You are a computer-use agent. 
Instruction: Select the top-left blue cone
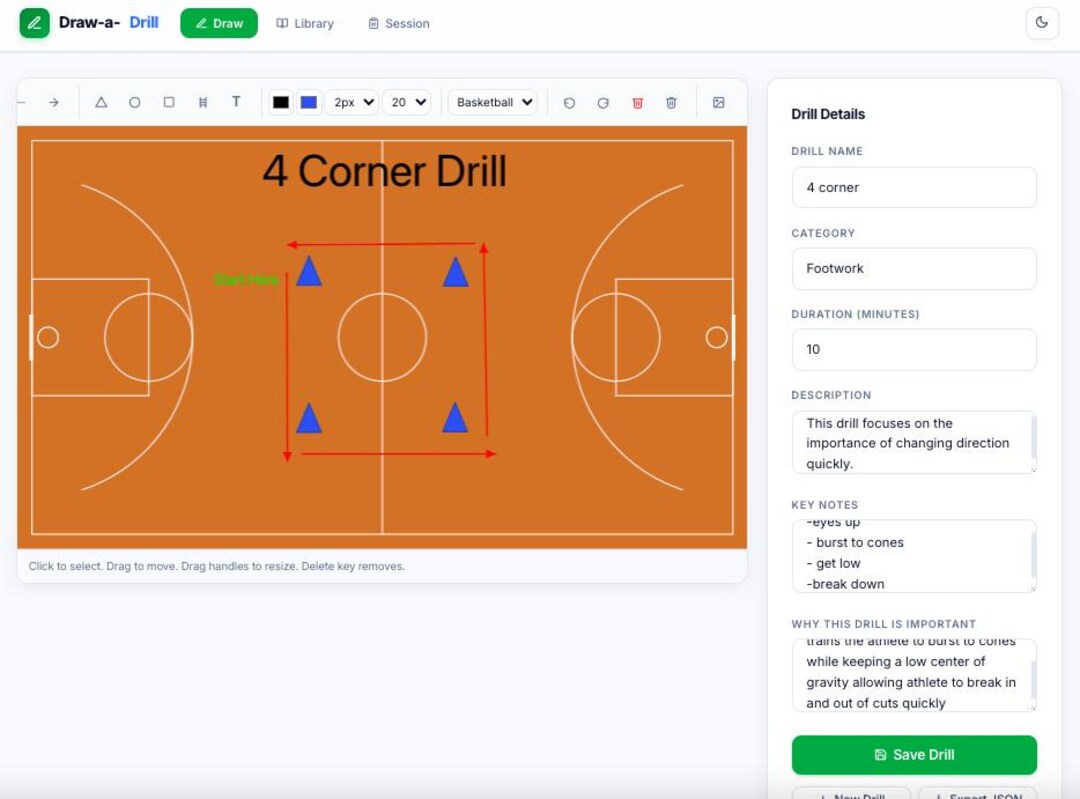tap(309, 271)
